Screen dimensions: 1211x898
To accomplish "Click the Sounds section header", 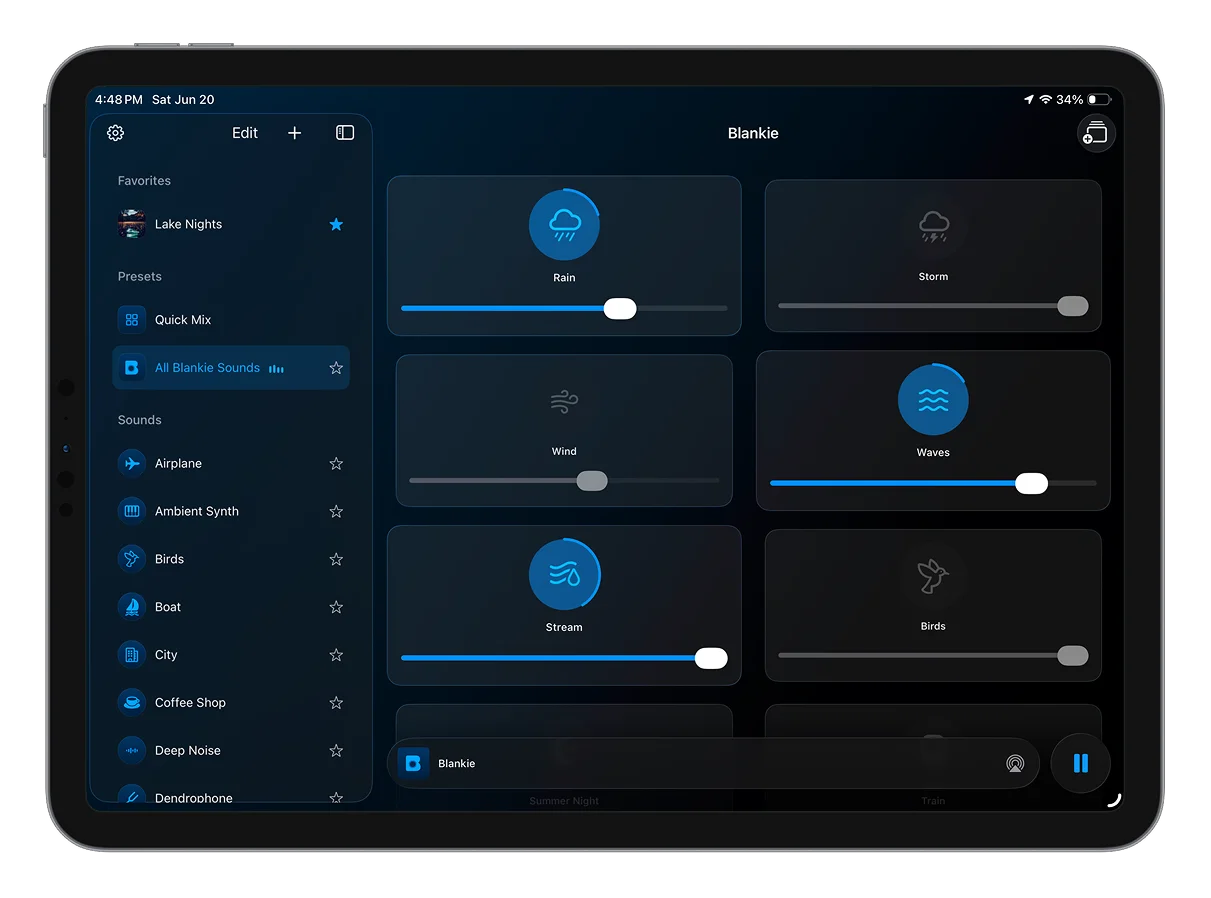I will click(140, 420).
